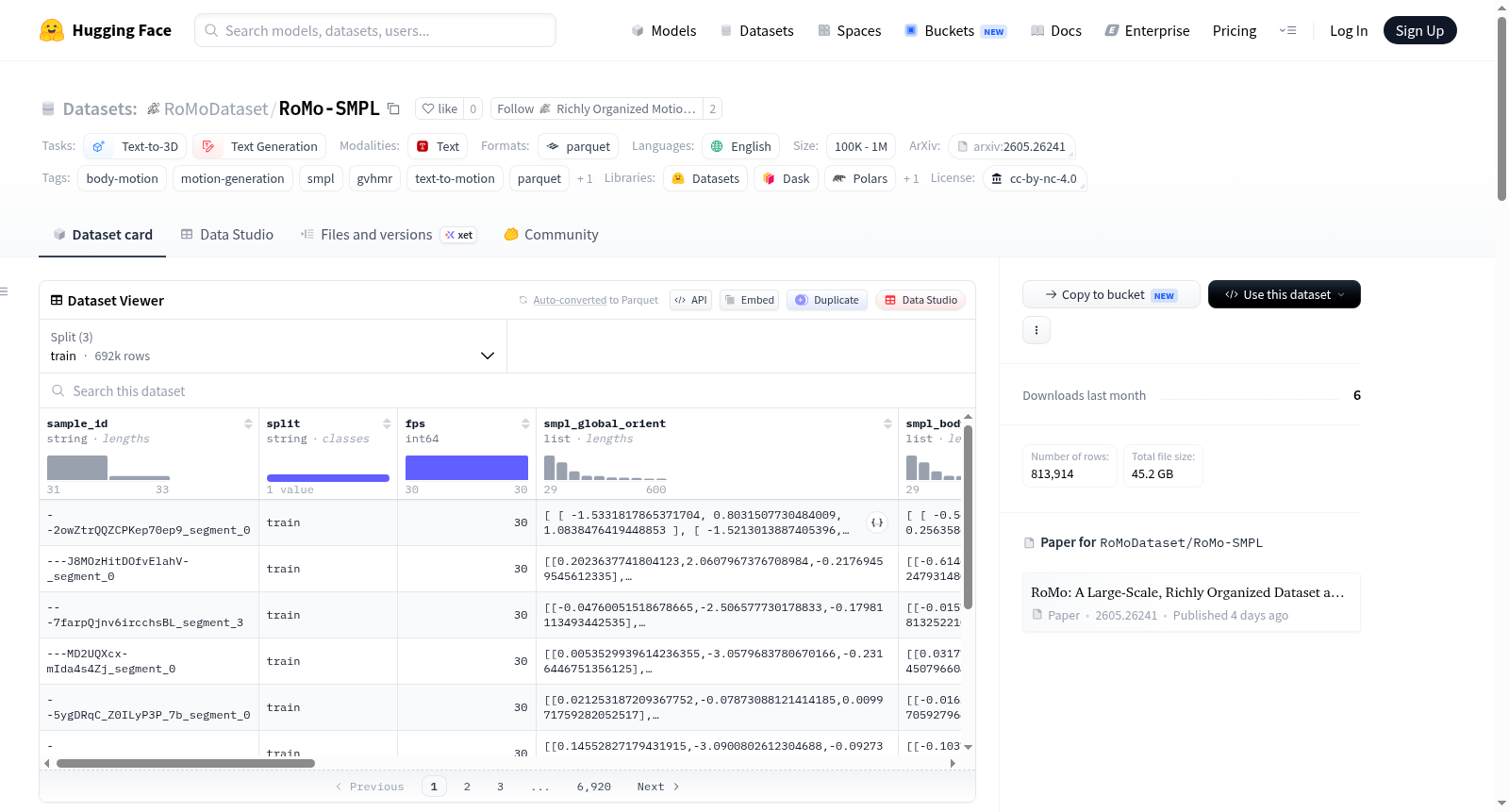Open the RoMoDataset organization link
The image size is (1509, 812).
coord(216,109)
